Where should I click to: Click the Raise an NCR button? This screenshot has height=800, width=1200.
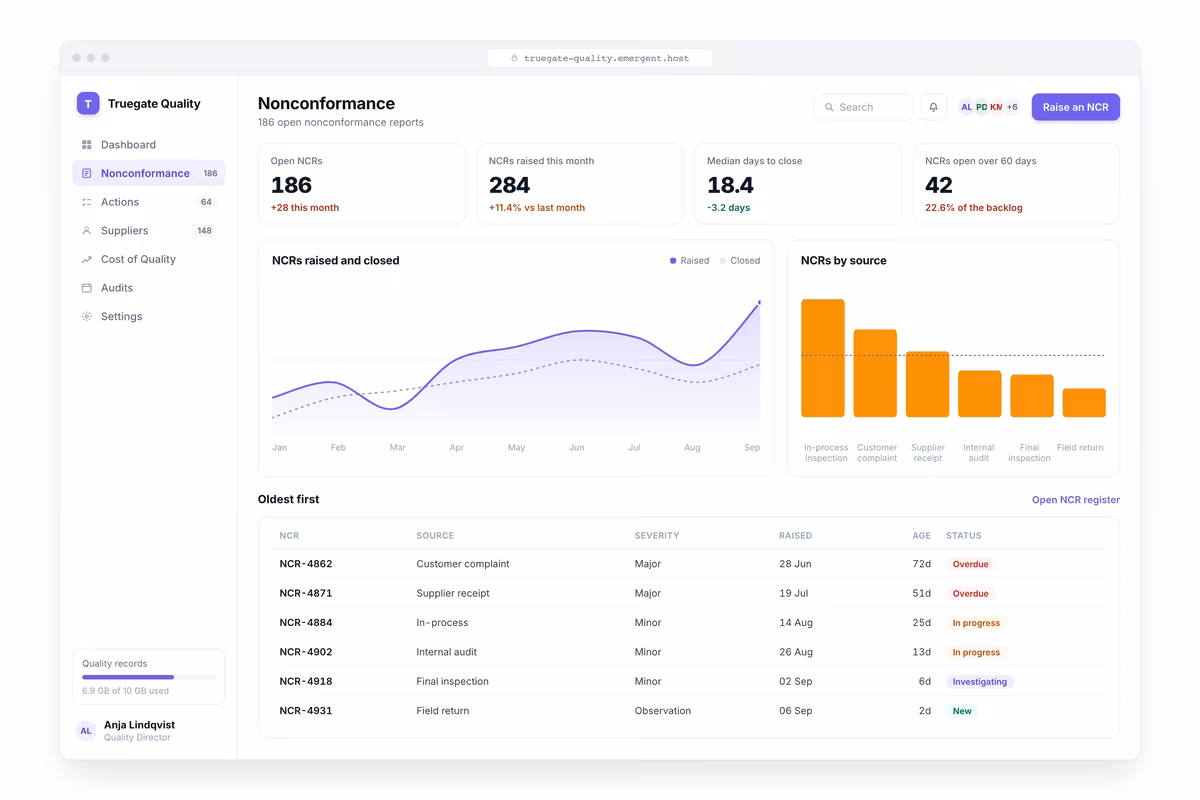[1076, 107]
